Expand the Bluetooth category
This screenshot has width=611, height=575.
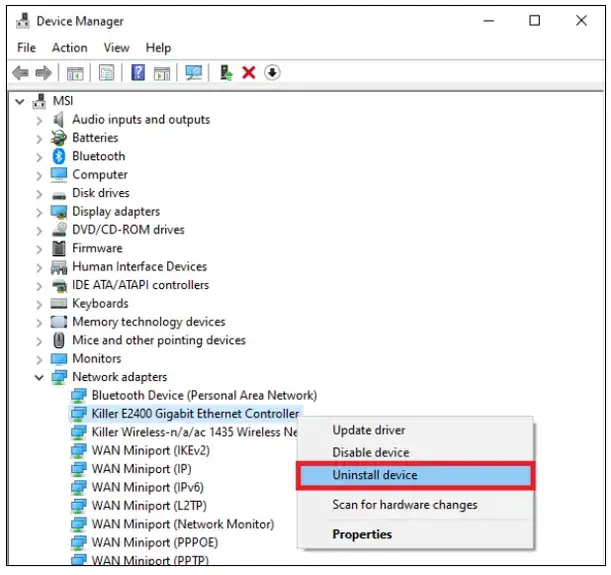point(39,157)
